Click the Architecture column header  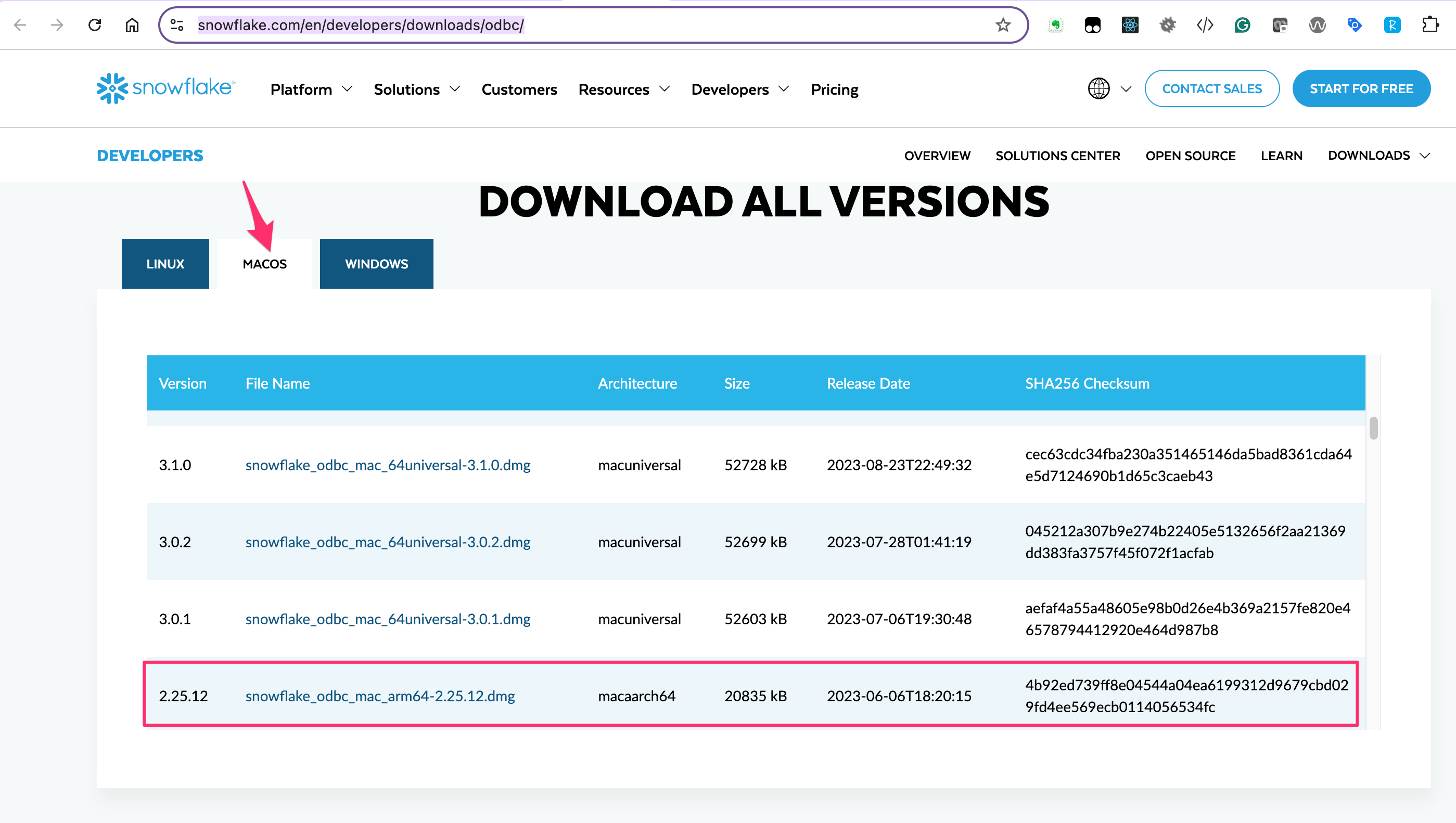(637, 383)
